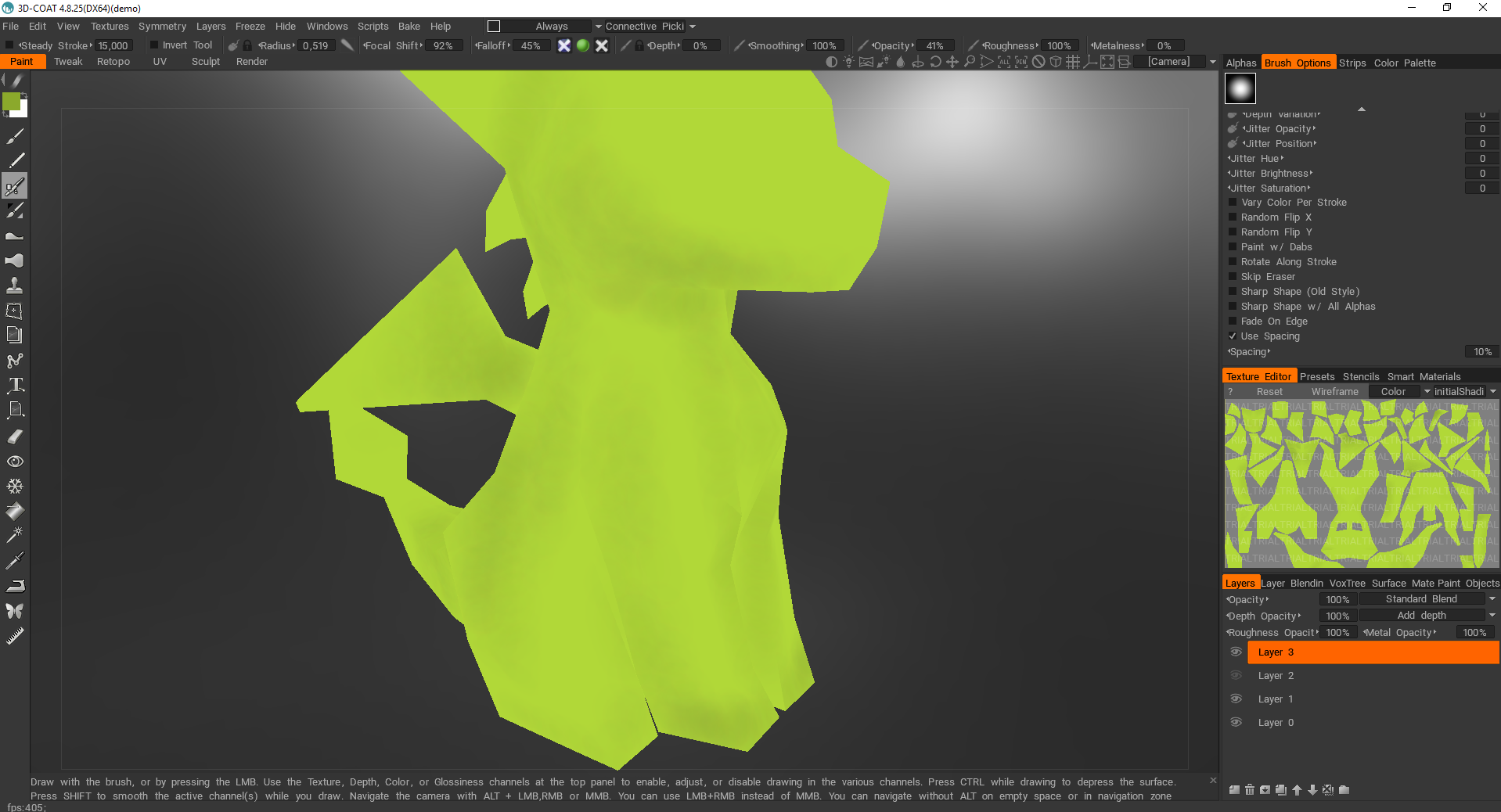Open the Connective Picking dropdown

[x=692, y=27]
